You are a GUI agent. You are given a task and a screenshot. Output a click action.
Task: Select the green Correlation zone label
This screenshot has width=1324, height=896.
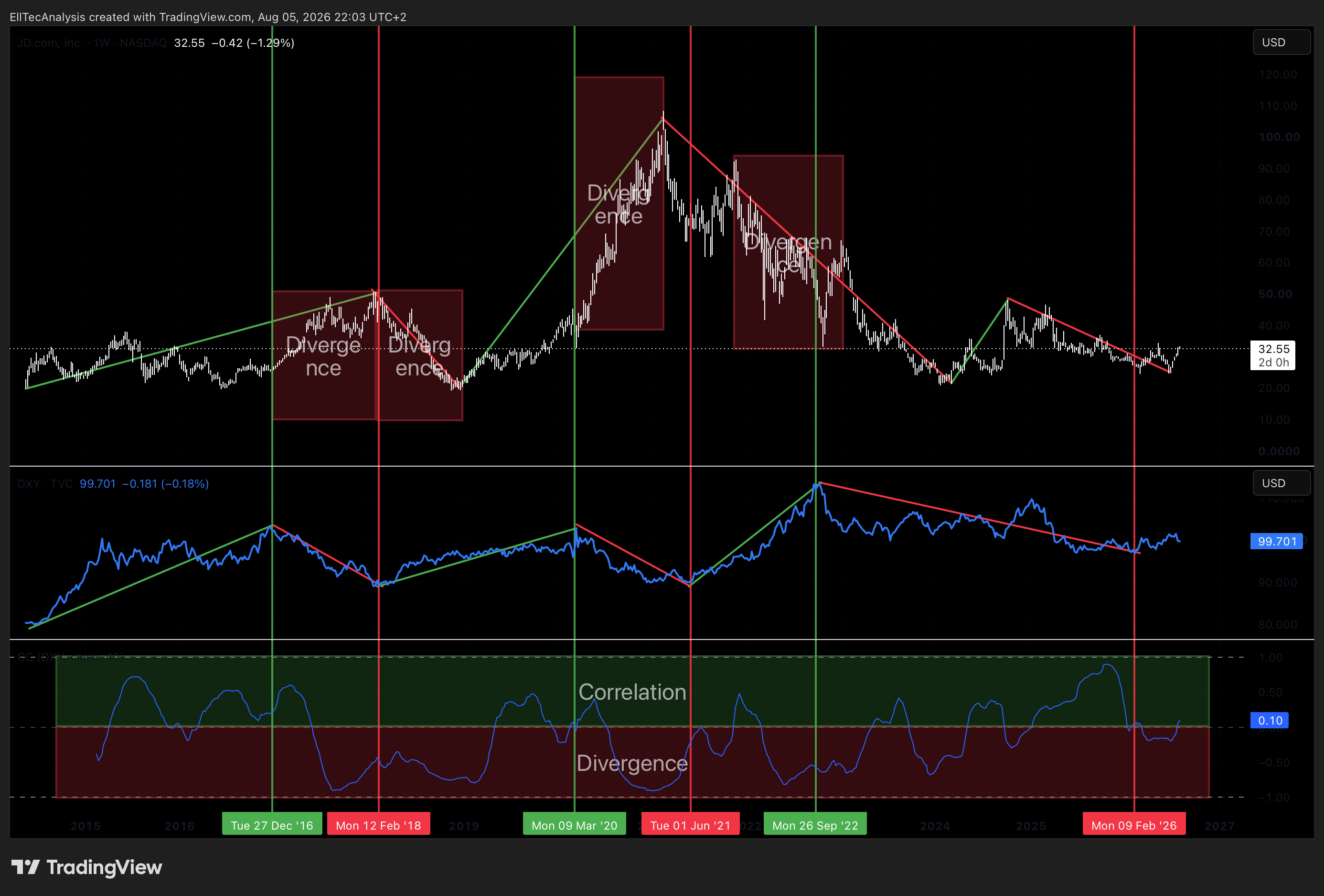pos(632,692)
